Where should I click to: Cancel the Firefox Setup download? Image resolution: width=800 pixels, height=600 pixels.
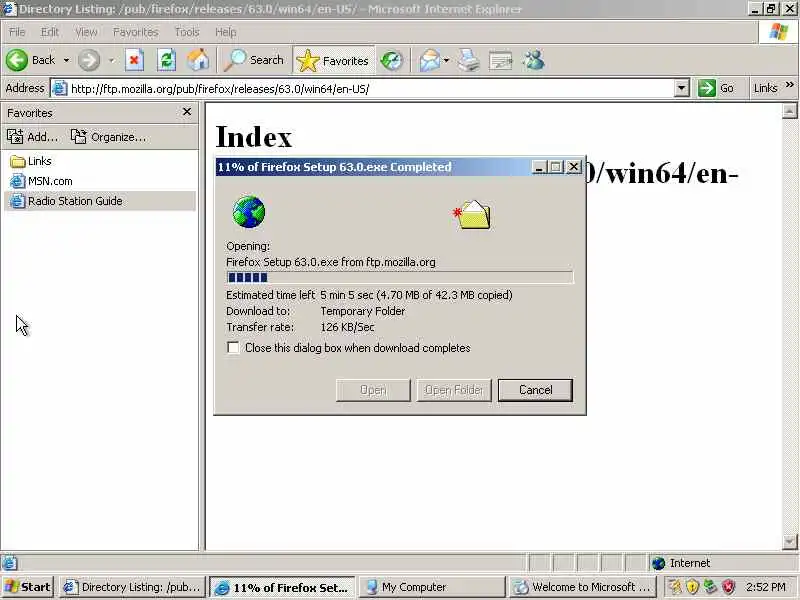pos(535,390)
